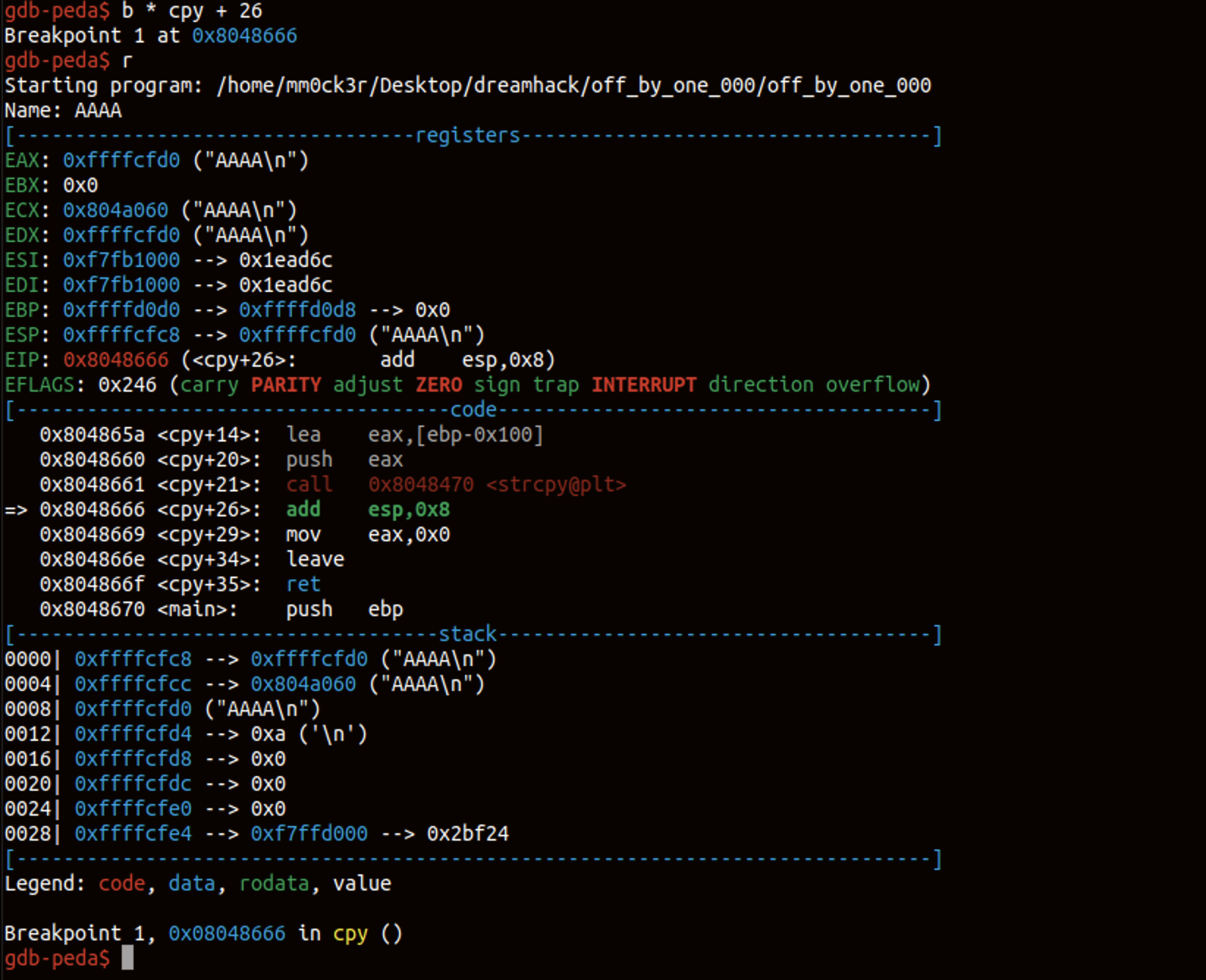Screen dimensions: 1206x980
Task: Click stack entry 0012 value 0xa
Action: coord(268,734)
